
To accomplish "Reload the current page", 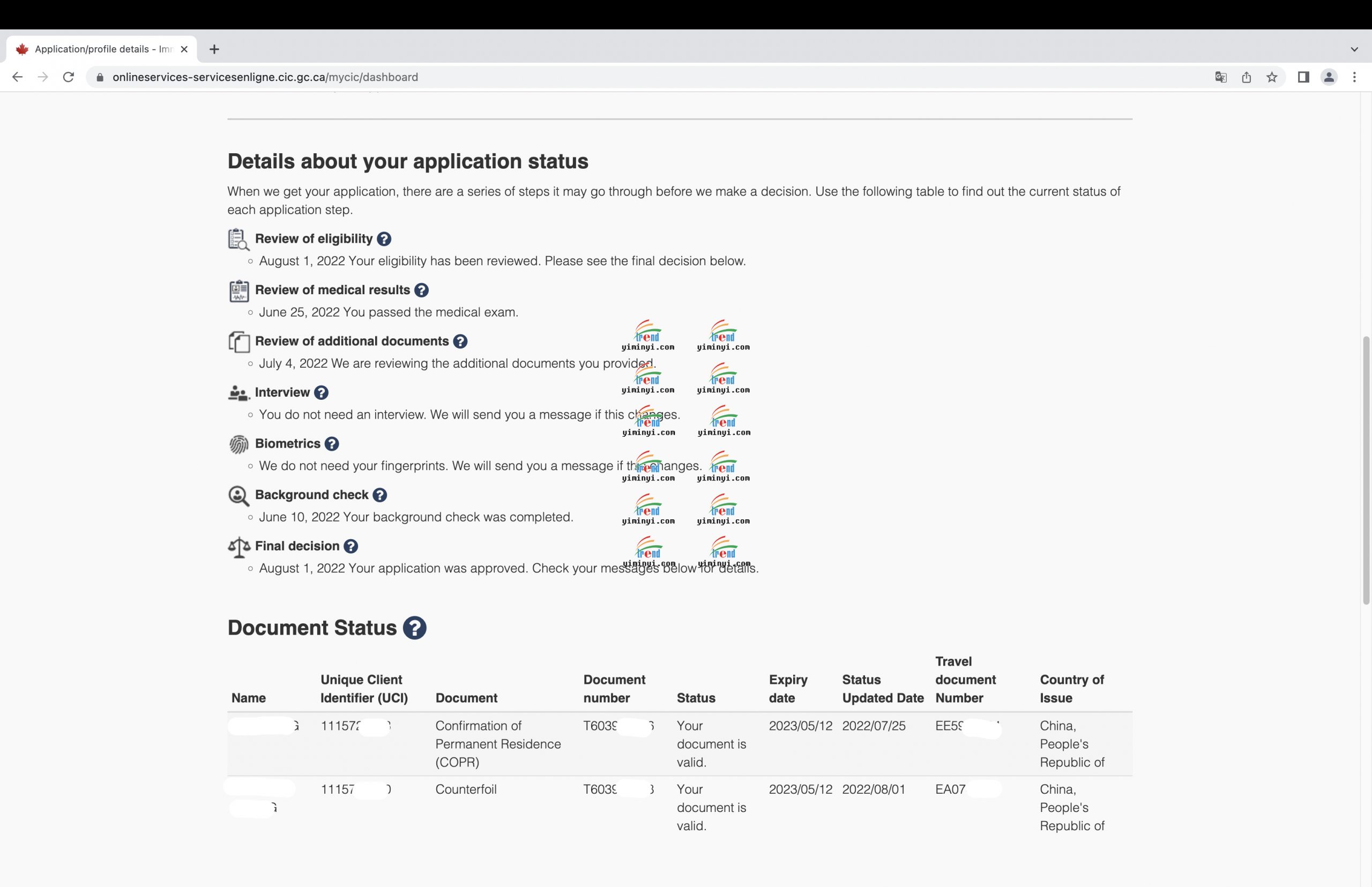I will (x=69, y=77).
